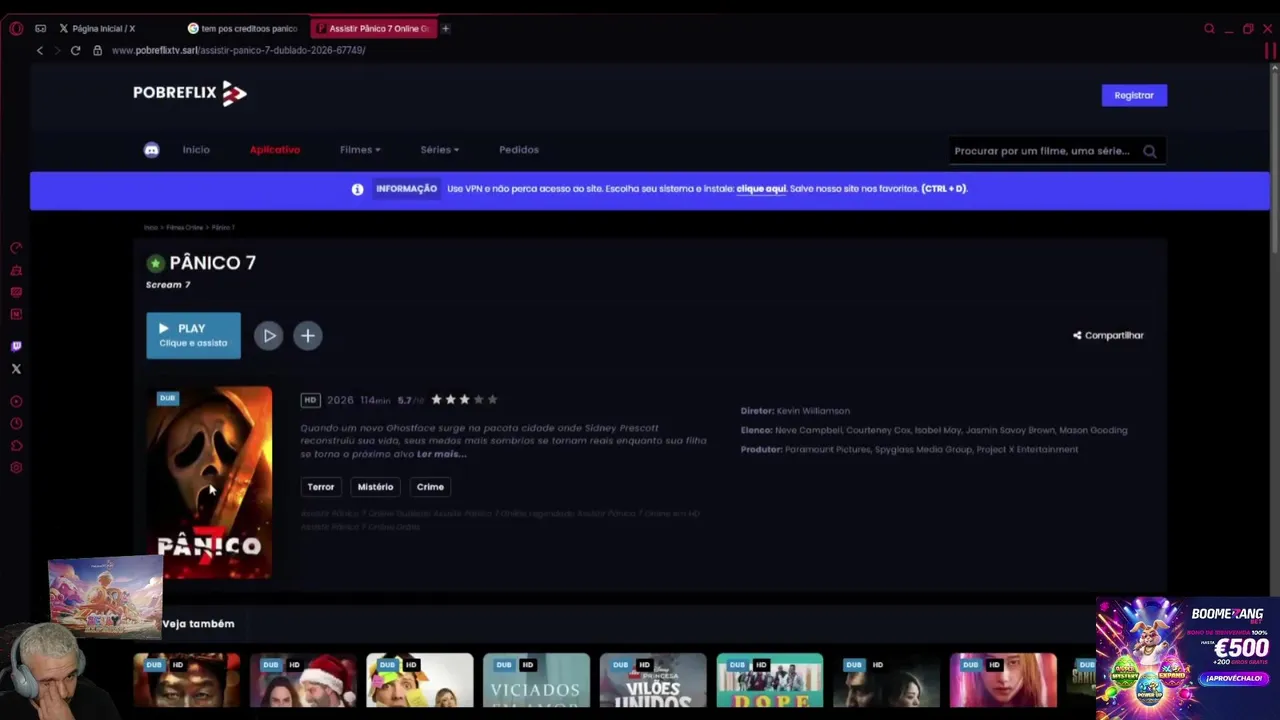Open the settings gear icon in sidebar
Viewport: 1280px width, 720px height.
point(16,467)
